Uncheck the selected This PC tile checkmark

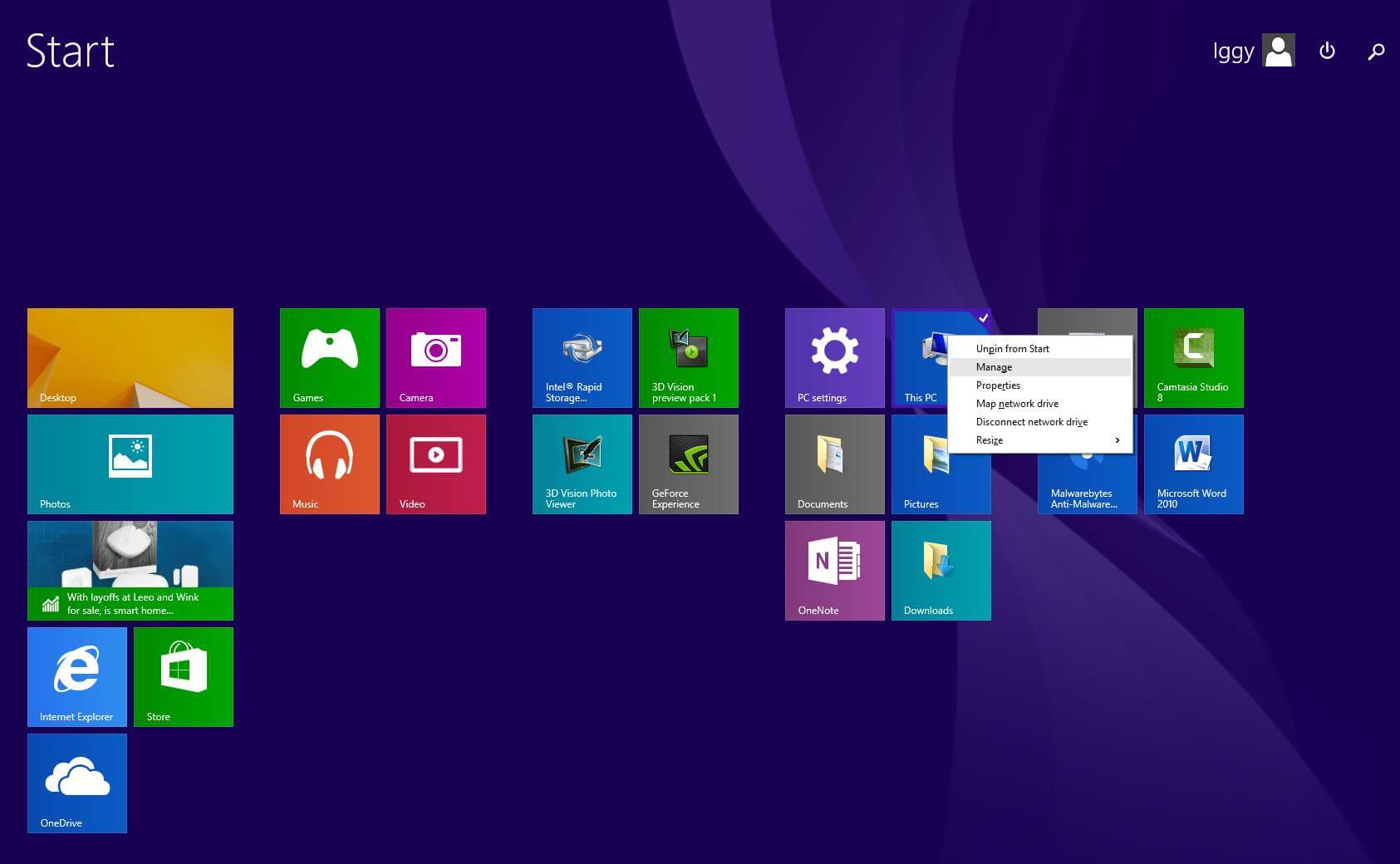click(983, 317)
